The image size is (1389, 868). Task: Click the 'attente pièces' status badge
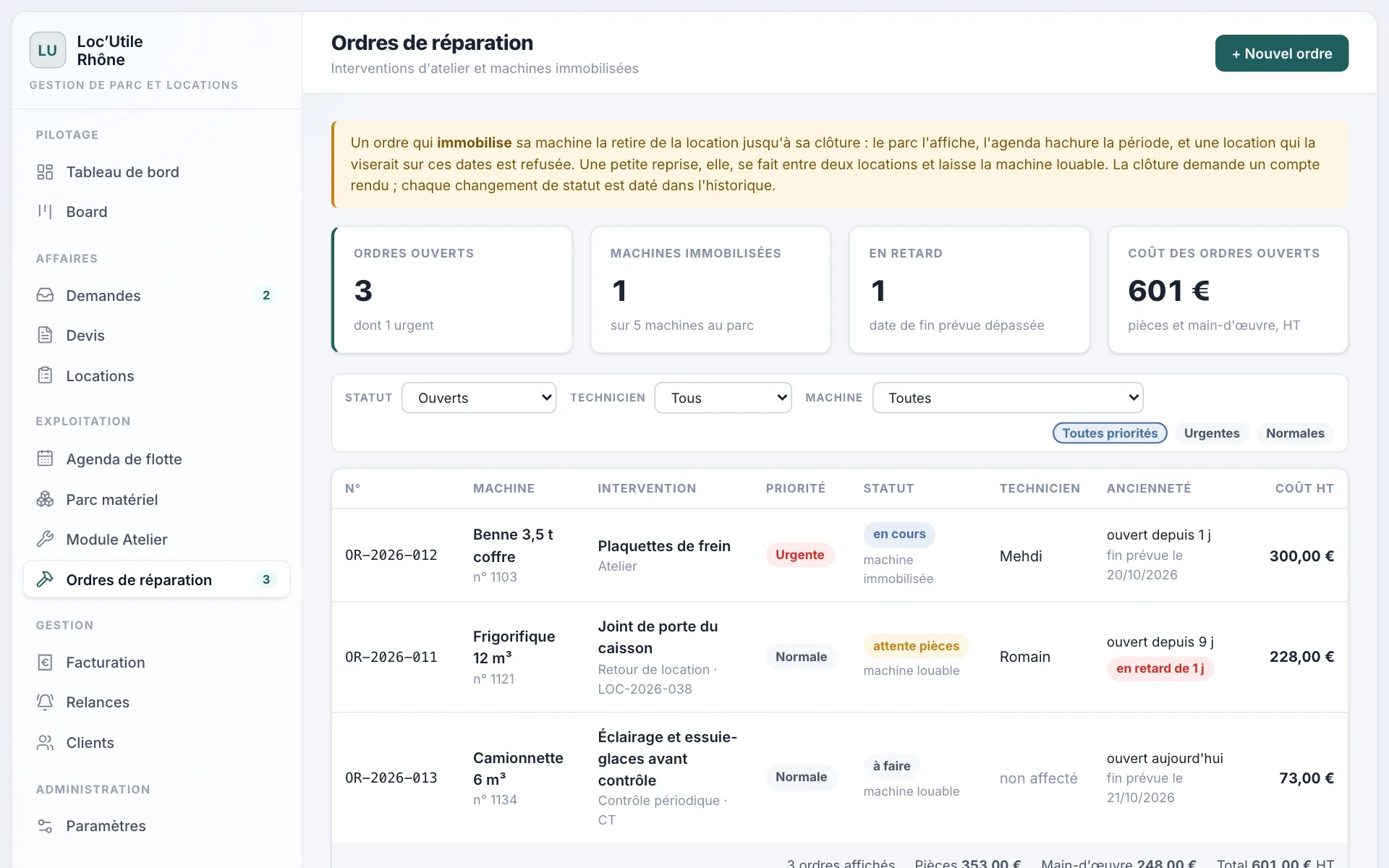[916, 646]
